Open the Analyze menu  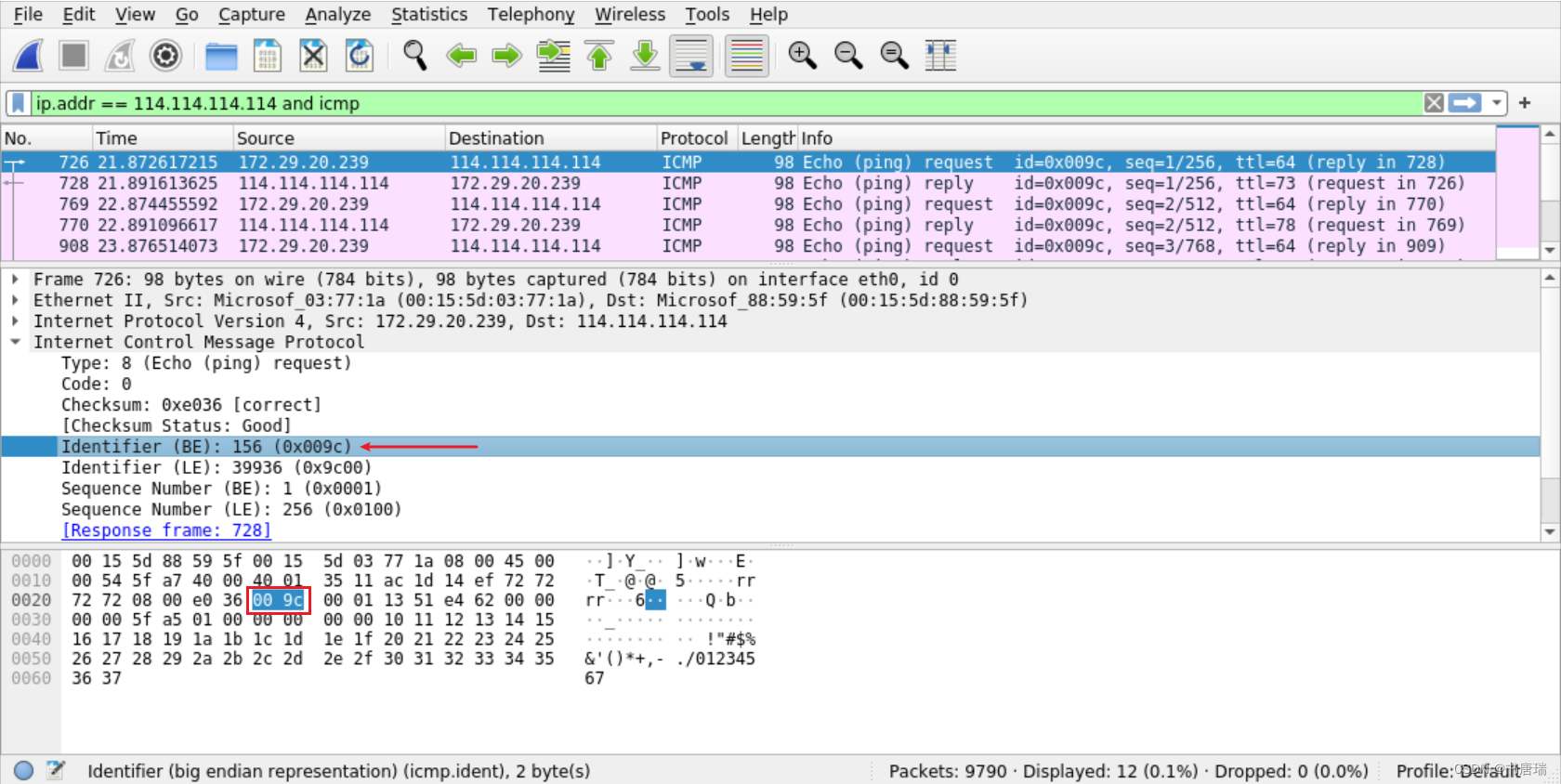pyautogui.click(x=338, y=14)
